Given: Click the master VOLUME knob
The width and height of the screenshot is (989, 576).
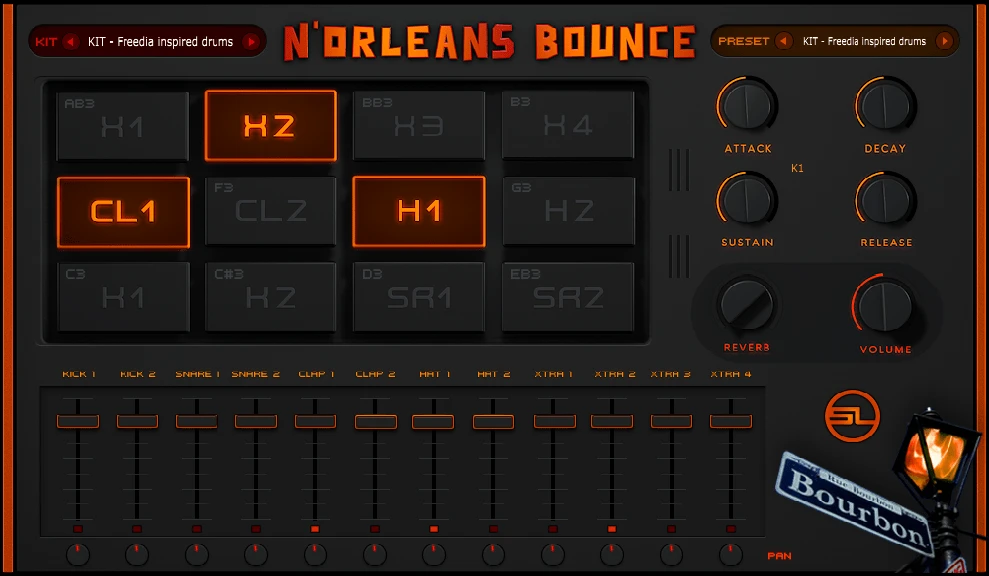Looking at the screenshot, I should 885,306.
